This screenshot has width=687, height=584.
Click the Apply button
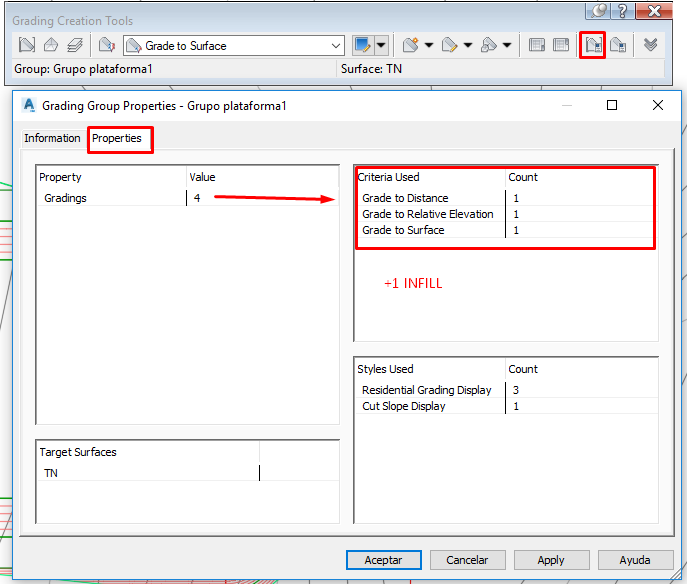tap(551, 560)
